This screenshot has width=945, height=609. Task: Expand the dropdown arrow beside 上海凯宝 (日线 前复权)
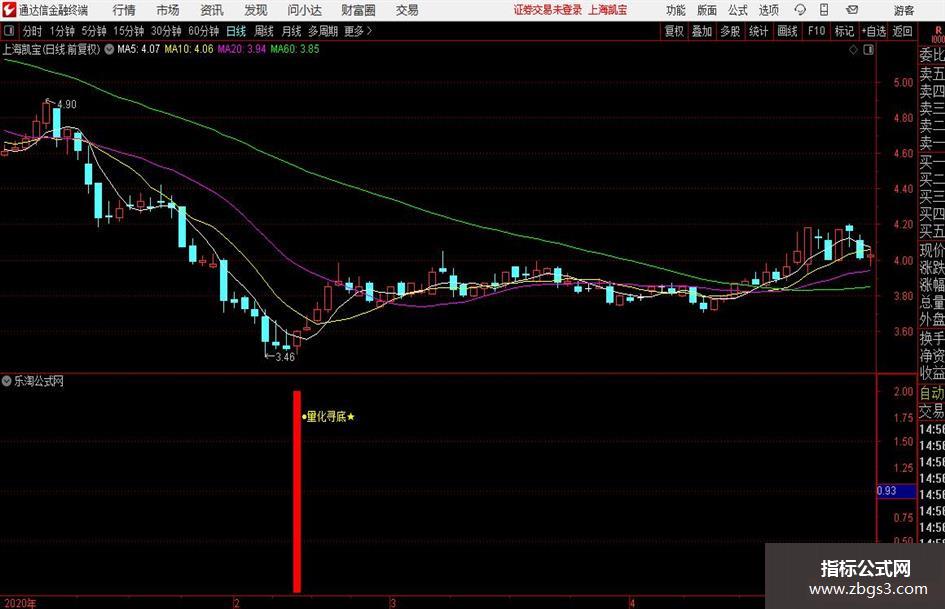pyautogui.click(x=109, y=49)
